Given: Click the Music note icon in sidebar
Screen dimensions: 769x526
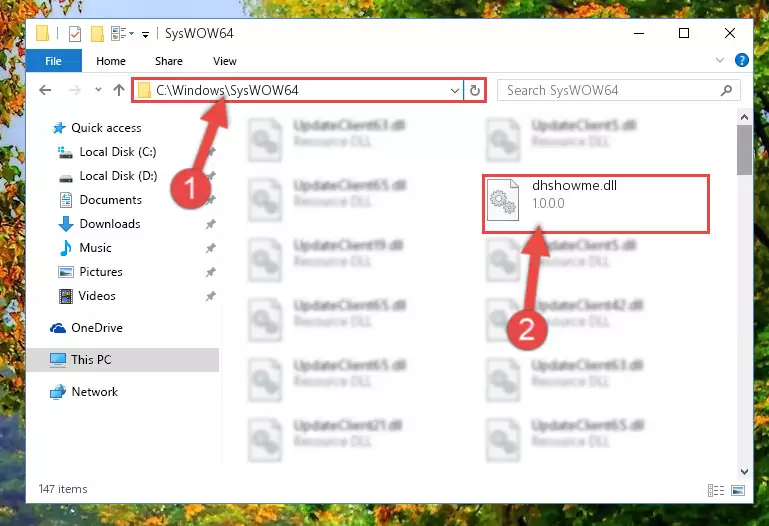Looking at the screenshot, I should pyautogui.click(x=65, y=248).
